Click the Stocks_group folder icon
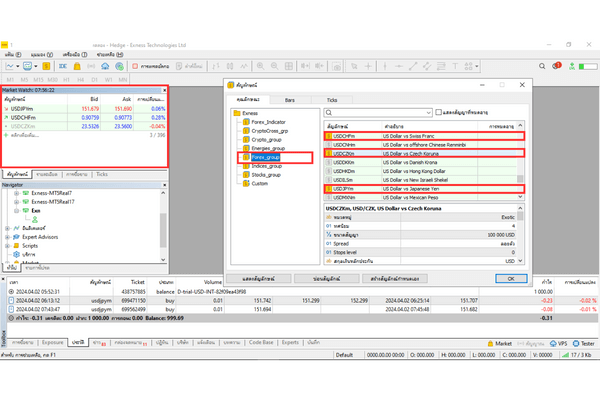The width and height of the screenshot is (600, 400). pos(246,175)
